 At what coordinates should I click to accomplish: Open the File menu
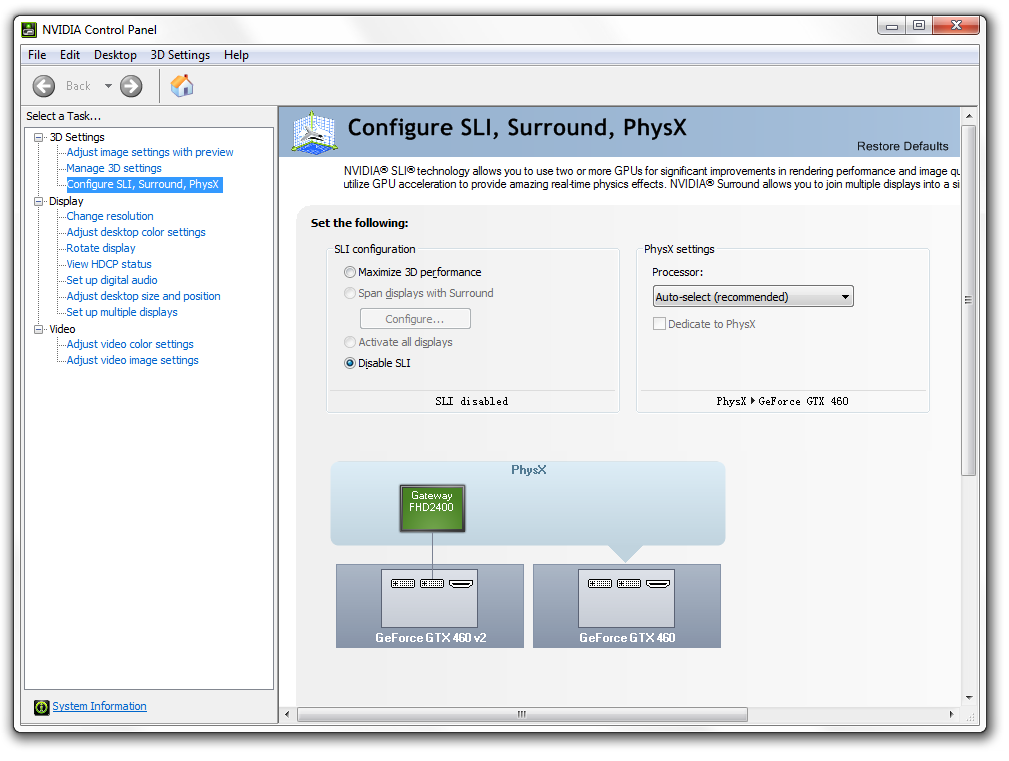click(37, 55)
